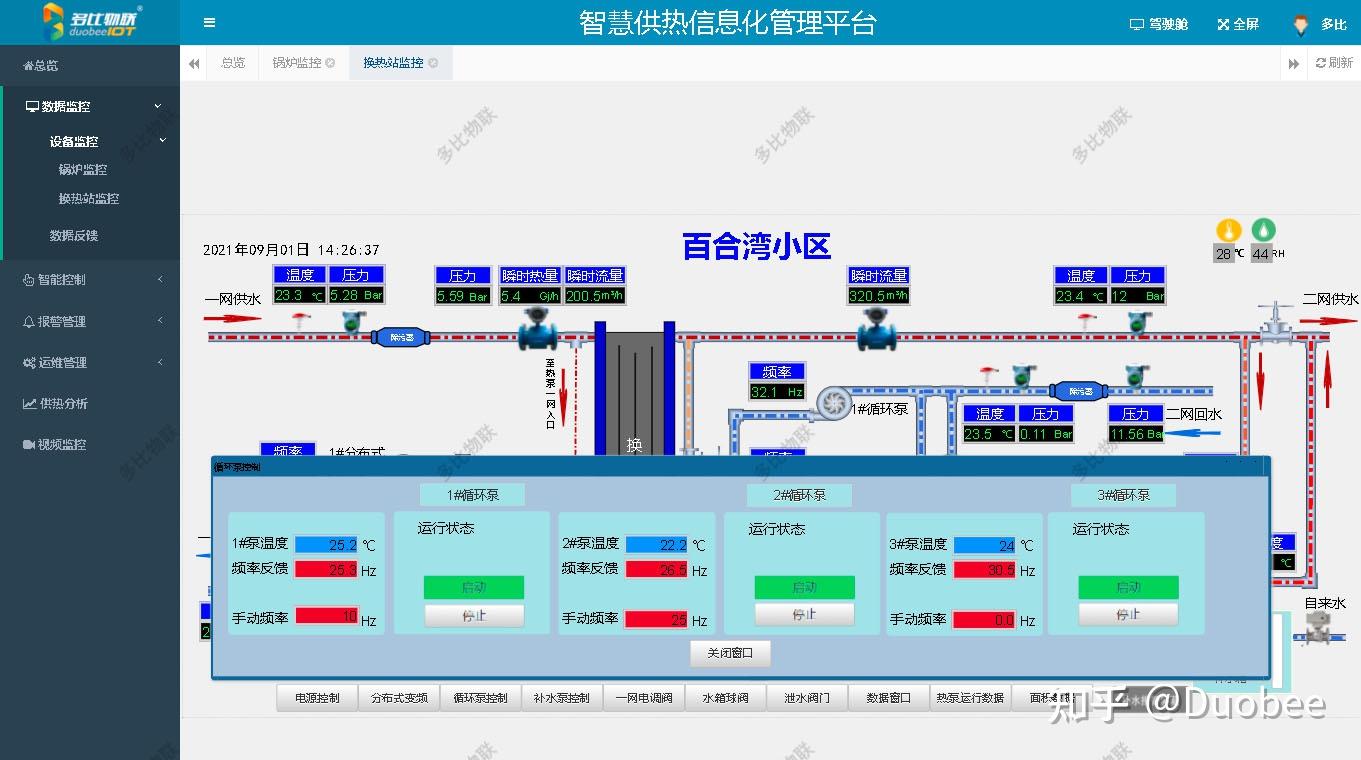The width and height of the screenshot is (1361, 760).
Task: Click the 2#泵 频率反馈 value 26.5
Action: [x=656, y=570]
